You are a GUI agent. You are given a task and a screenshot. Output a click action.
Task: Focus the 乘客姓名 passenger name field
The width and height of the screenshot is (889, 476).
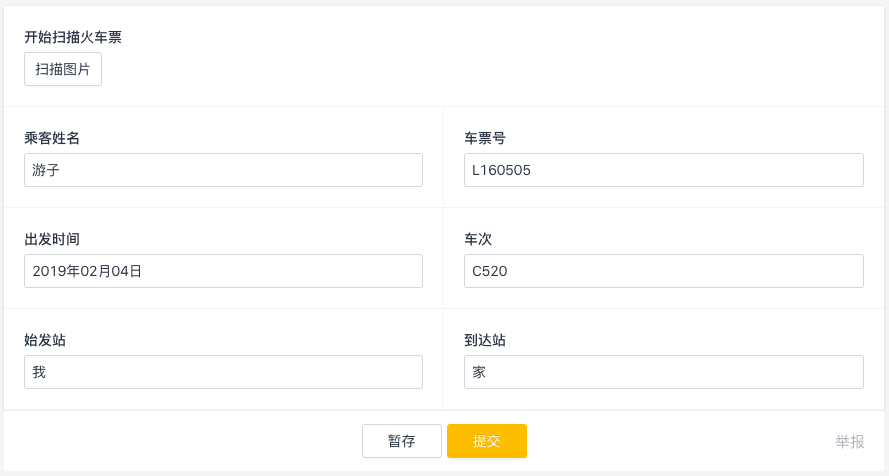pyautogui.click(x=223, y=170)
